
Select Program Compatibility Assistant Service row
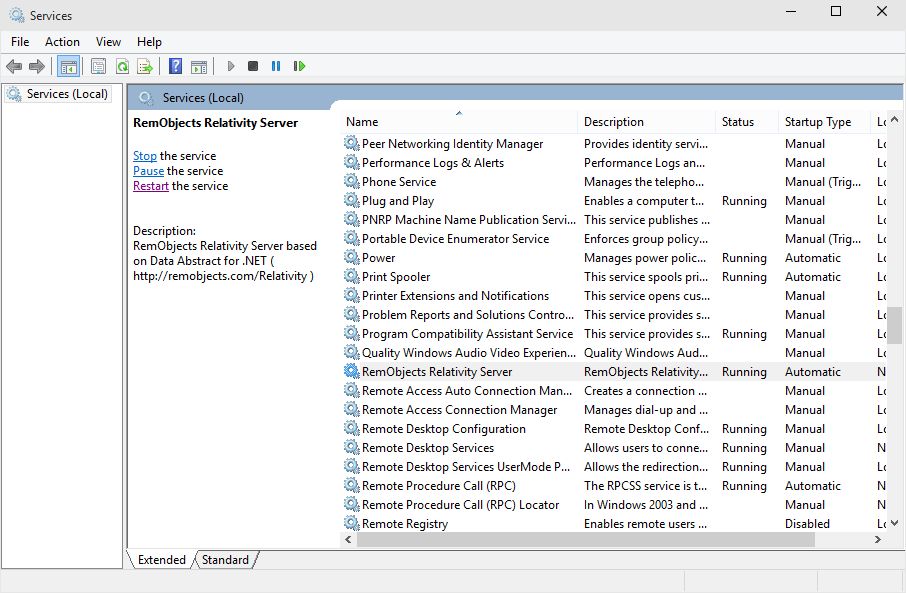(x=614, y=333)
